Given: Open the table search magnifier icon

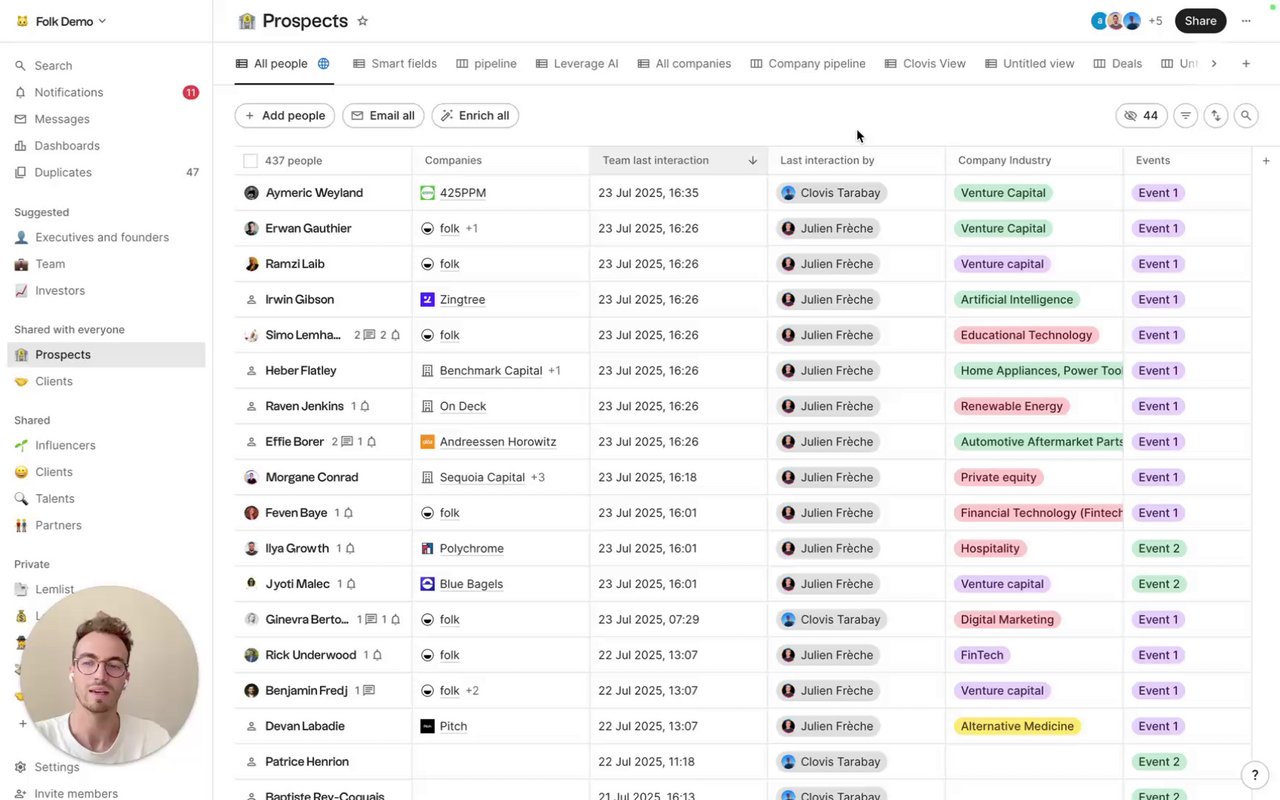Looking at the screenshot, I should click(x=1246, y=116).
